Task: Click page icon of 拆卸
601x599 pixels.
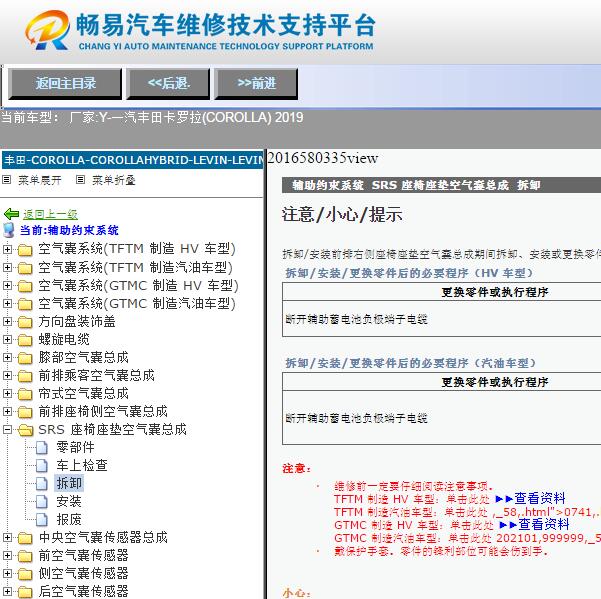Action: [42, 483]
